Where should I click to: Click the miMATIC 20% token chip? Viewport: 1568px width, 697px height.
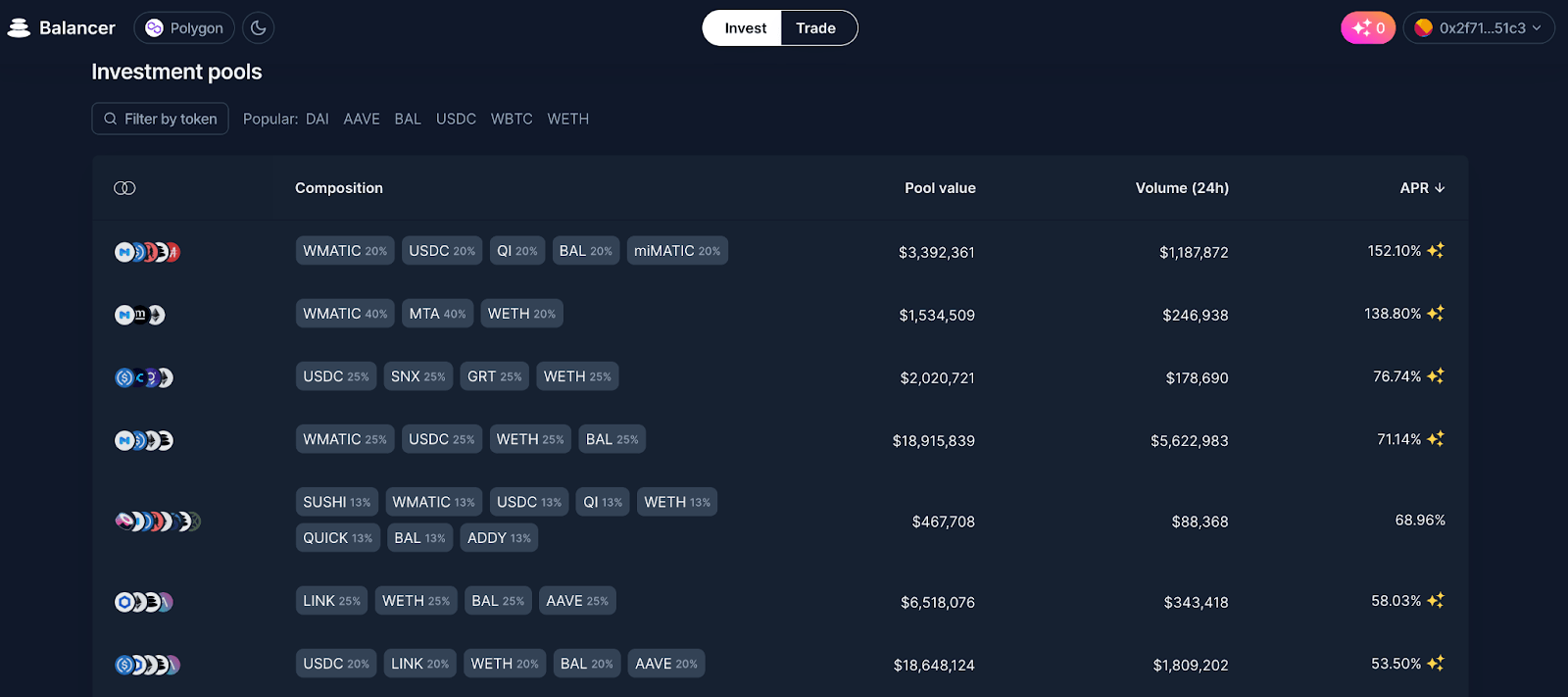click(677, 251)
